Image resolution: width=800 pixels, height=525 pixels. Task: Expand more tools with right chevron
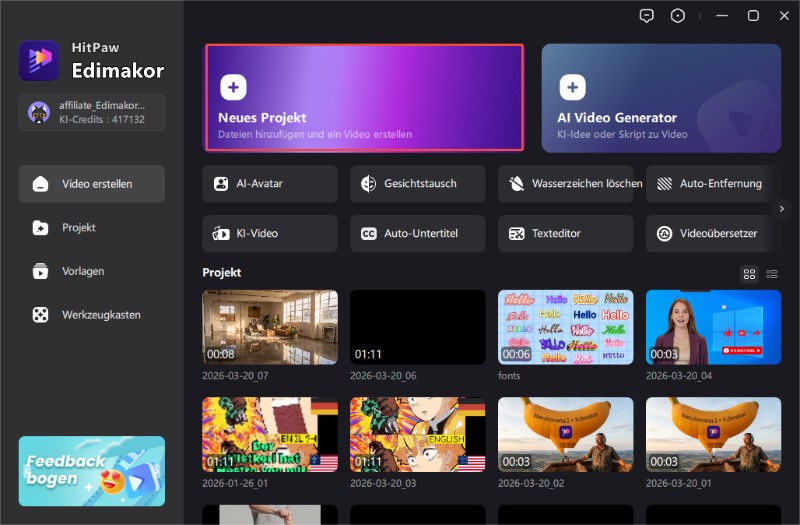[x=782, y=208]
